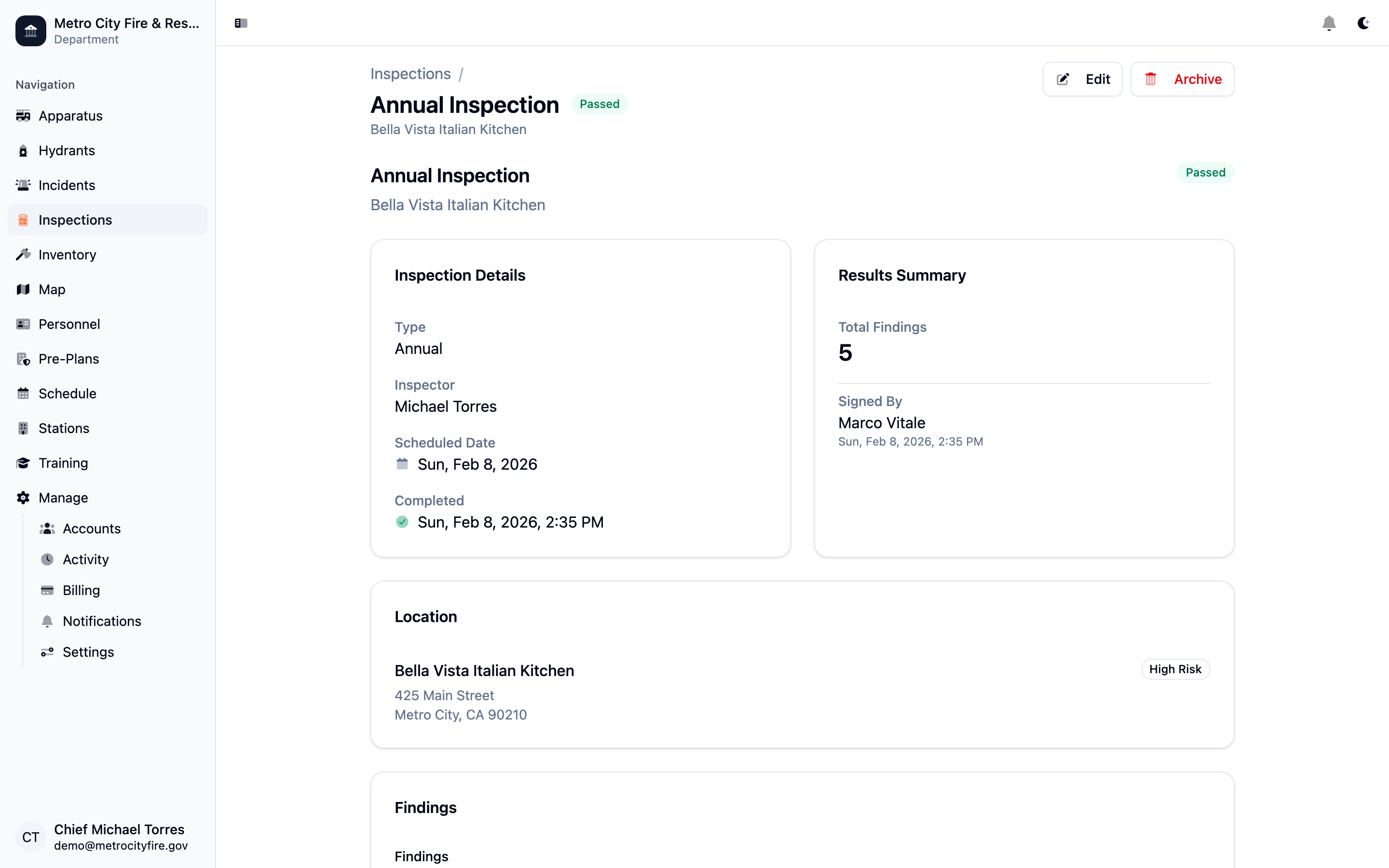The width and height of the screenshot is (1389, 868).
Task: Click the Inspections breadcrumb link
Action: 410,74
